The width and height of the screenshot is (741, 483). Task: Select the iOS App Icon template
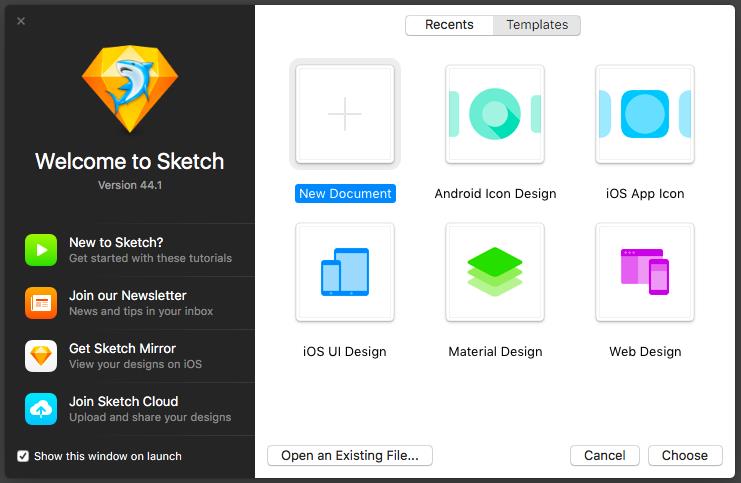(x=645, y=114)
